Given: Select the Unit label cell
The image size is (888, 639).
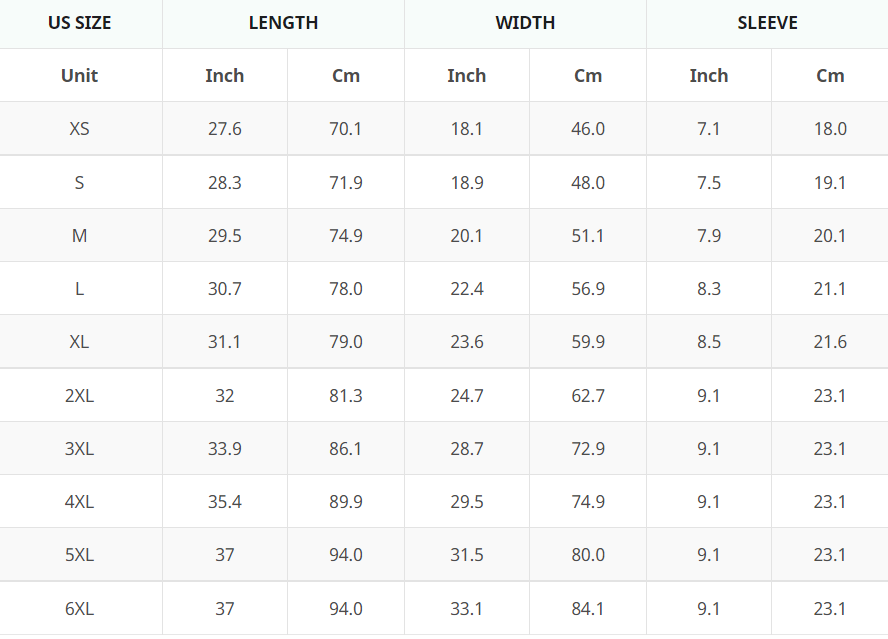Looking at the screenshot, I should tap(79, 75).
